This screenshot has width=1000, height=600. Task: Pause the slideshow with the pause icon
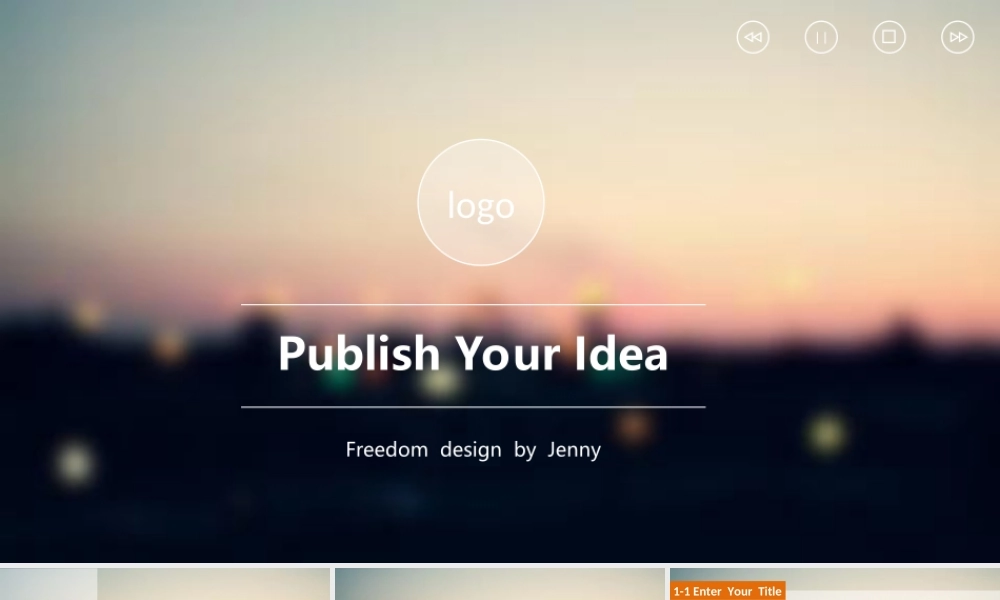coord(821,37)
